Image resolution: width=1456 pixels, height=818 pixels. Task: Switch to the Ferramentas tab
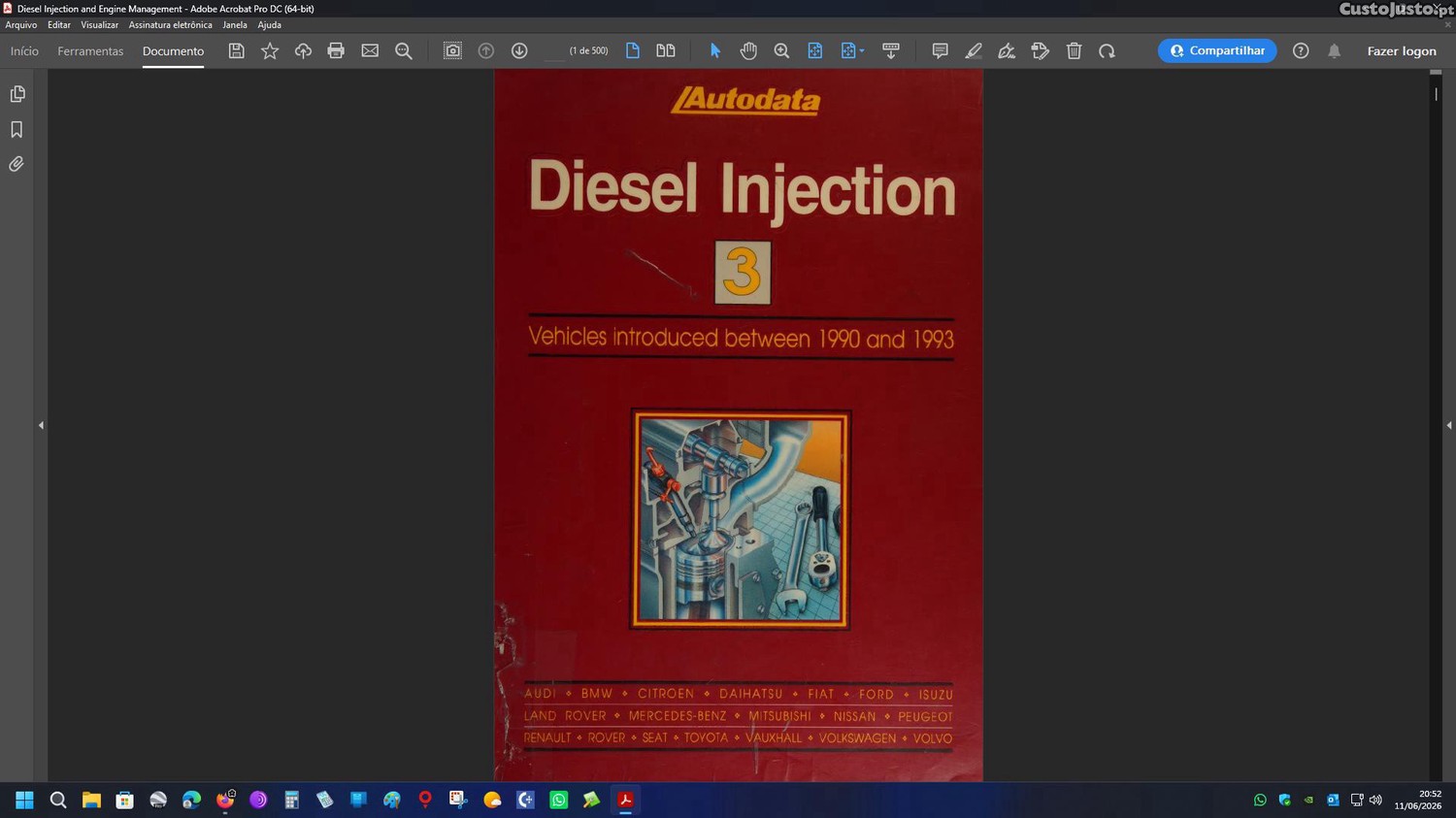pos(90,50)
